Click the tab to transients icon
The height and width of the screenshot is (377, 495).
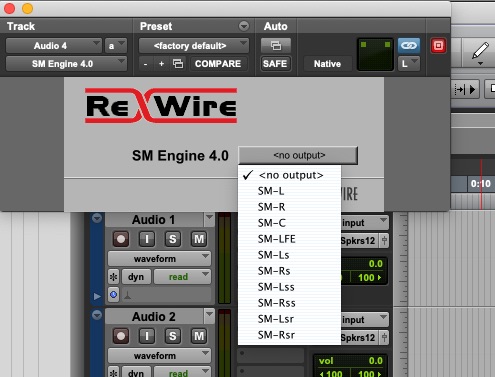point(466,89)
